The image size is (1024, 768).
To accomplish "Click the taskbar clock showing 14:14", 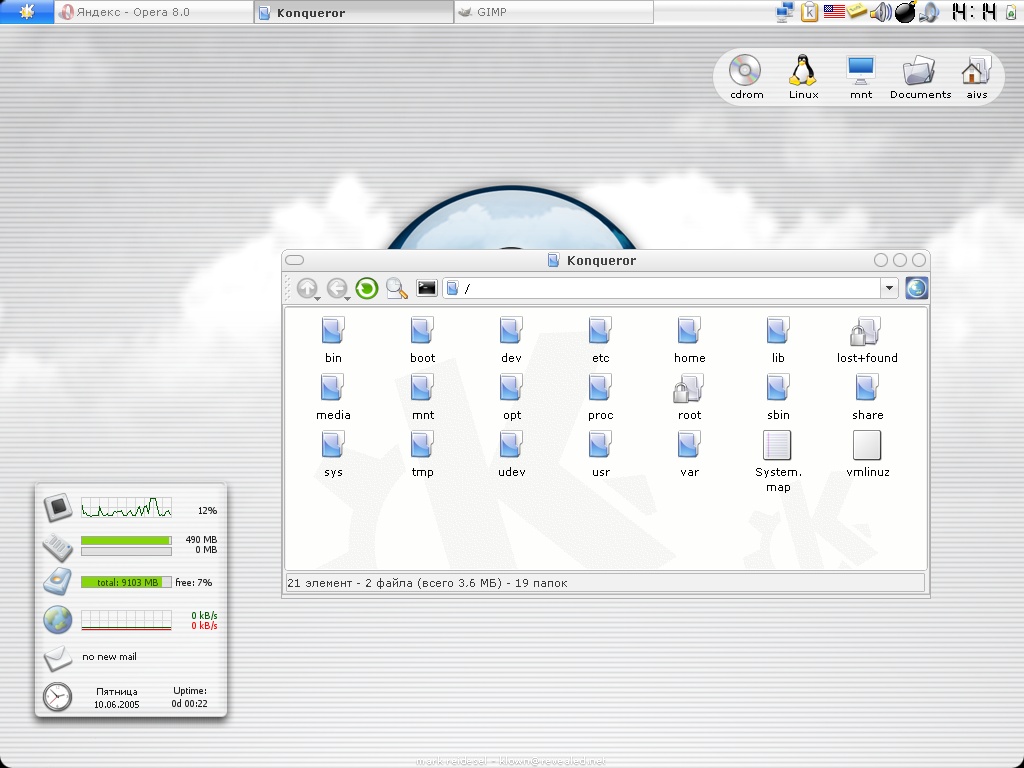I will [x=974, y=12].
